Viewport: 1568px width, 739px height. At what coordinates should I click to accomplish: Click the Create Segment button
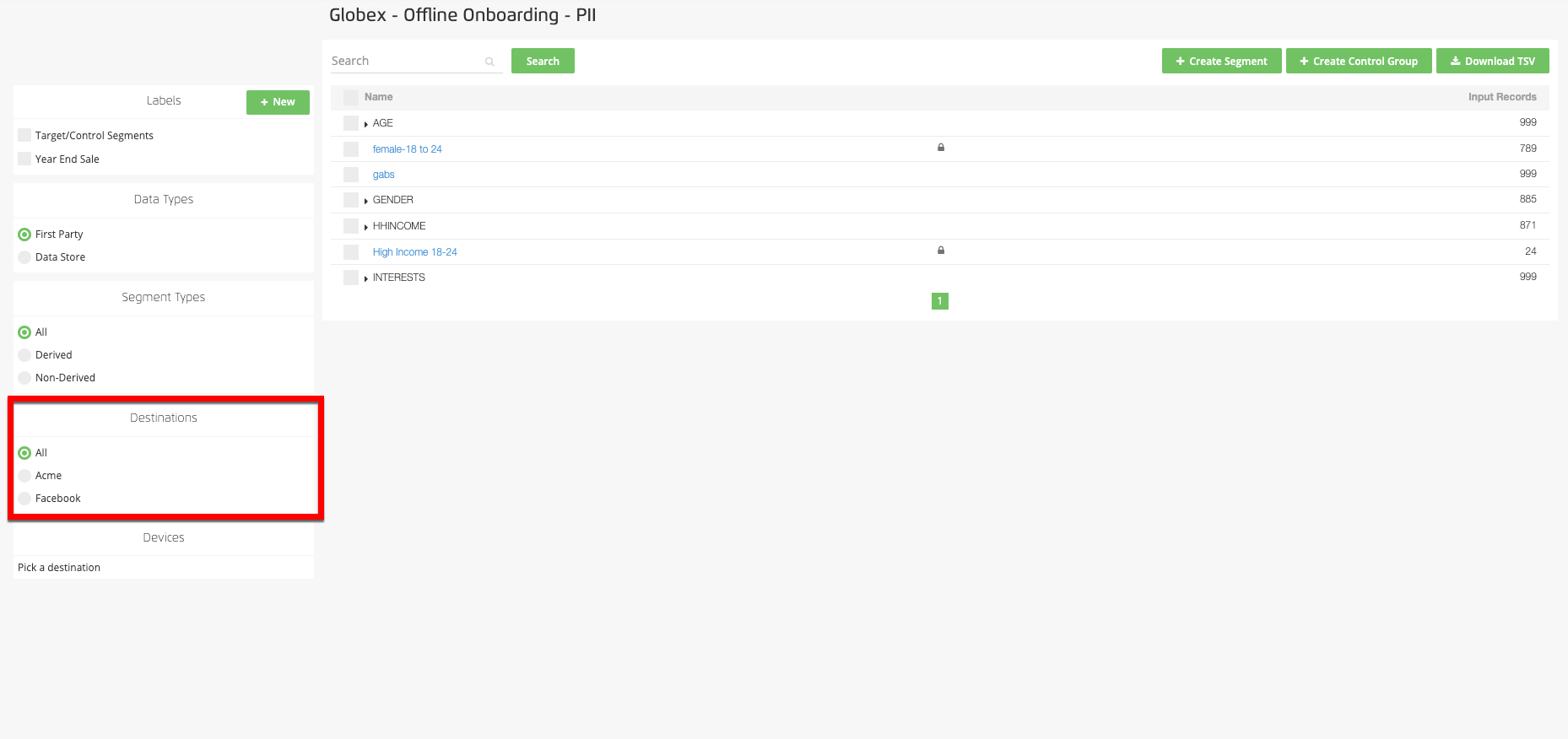[x=1221, y=61]
